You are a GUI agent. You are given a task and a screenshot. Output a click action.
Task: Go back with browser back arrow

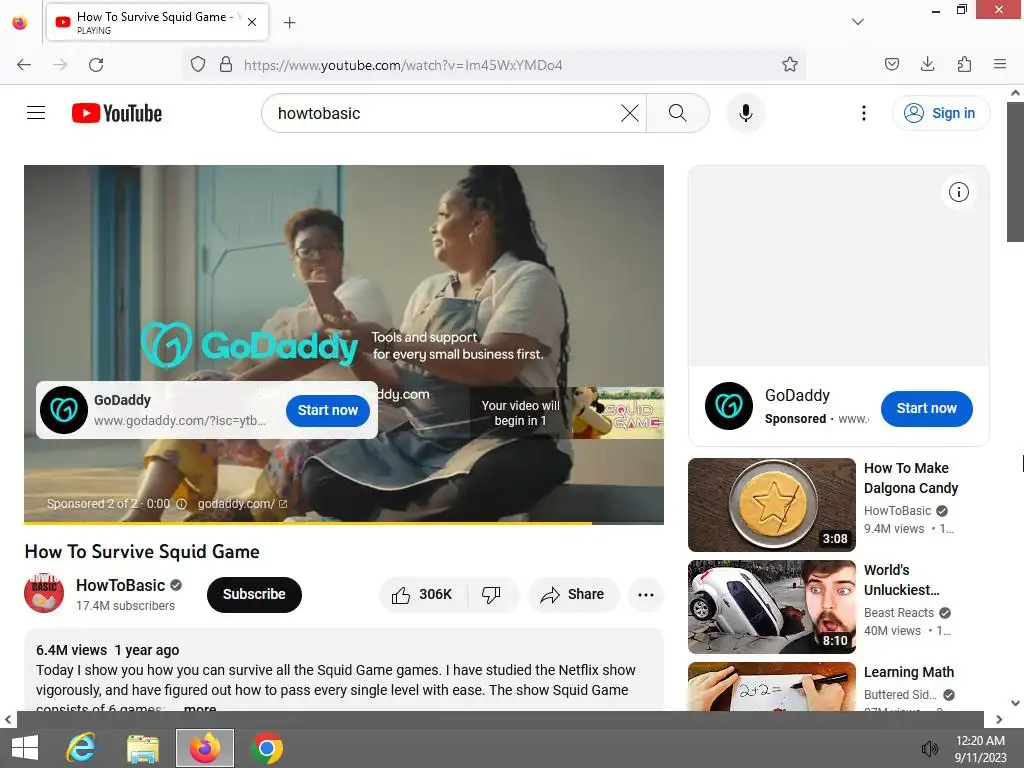[24, 65]
